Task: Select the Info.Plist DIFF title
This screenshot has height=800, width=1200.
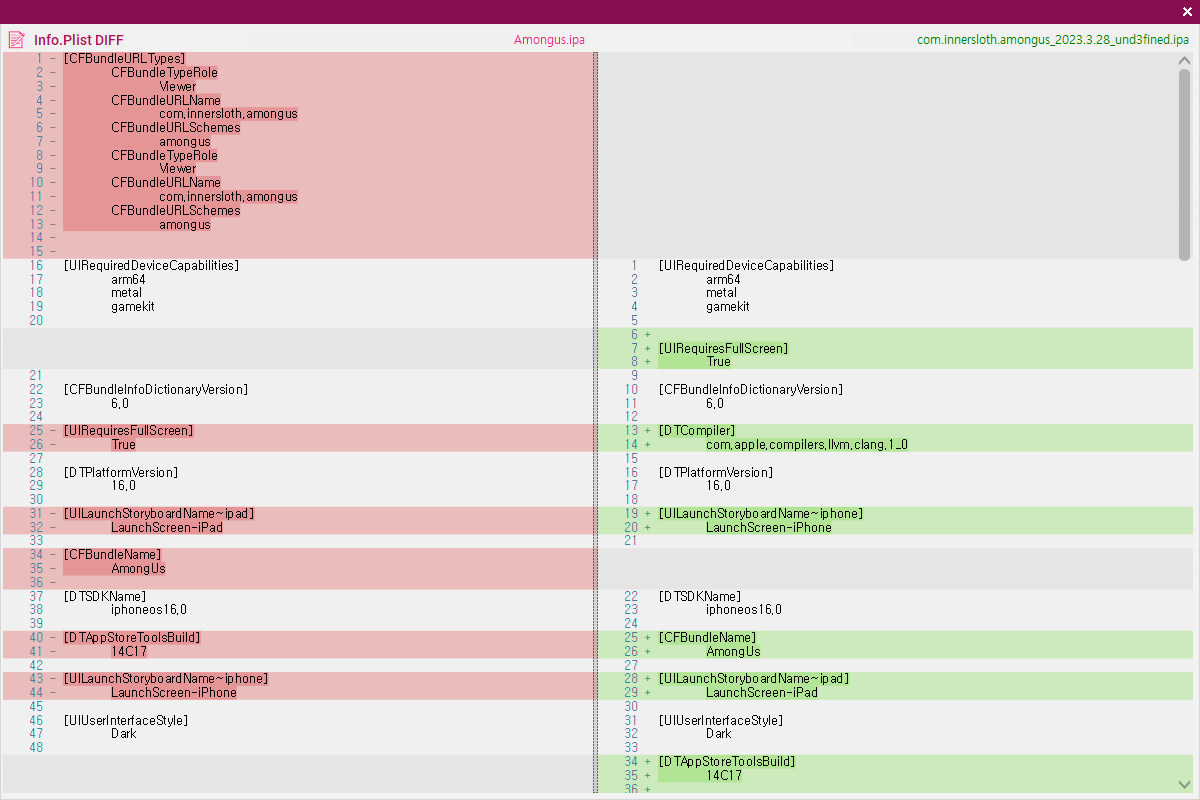Action: (79, 40)
